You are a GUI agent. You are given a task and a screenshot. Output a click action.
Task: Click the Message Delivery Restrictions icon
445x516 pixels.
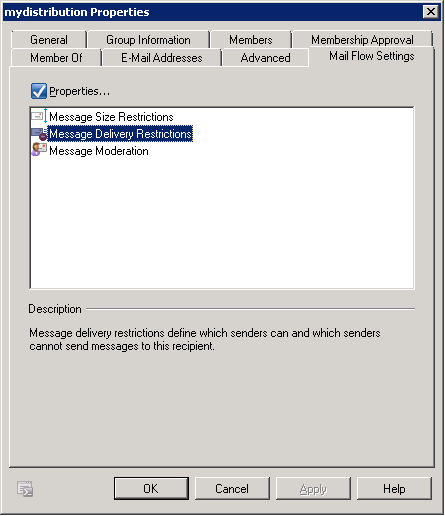(39, 134)
